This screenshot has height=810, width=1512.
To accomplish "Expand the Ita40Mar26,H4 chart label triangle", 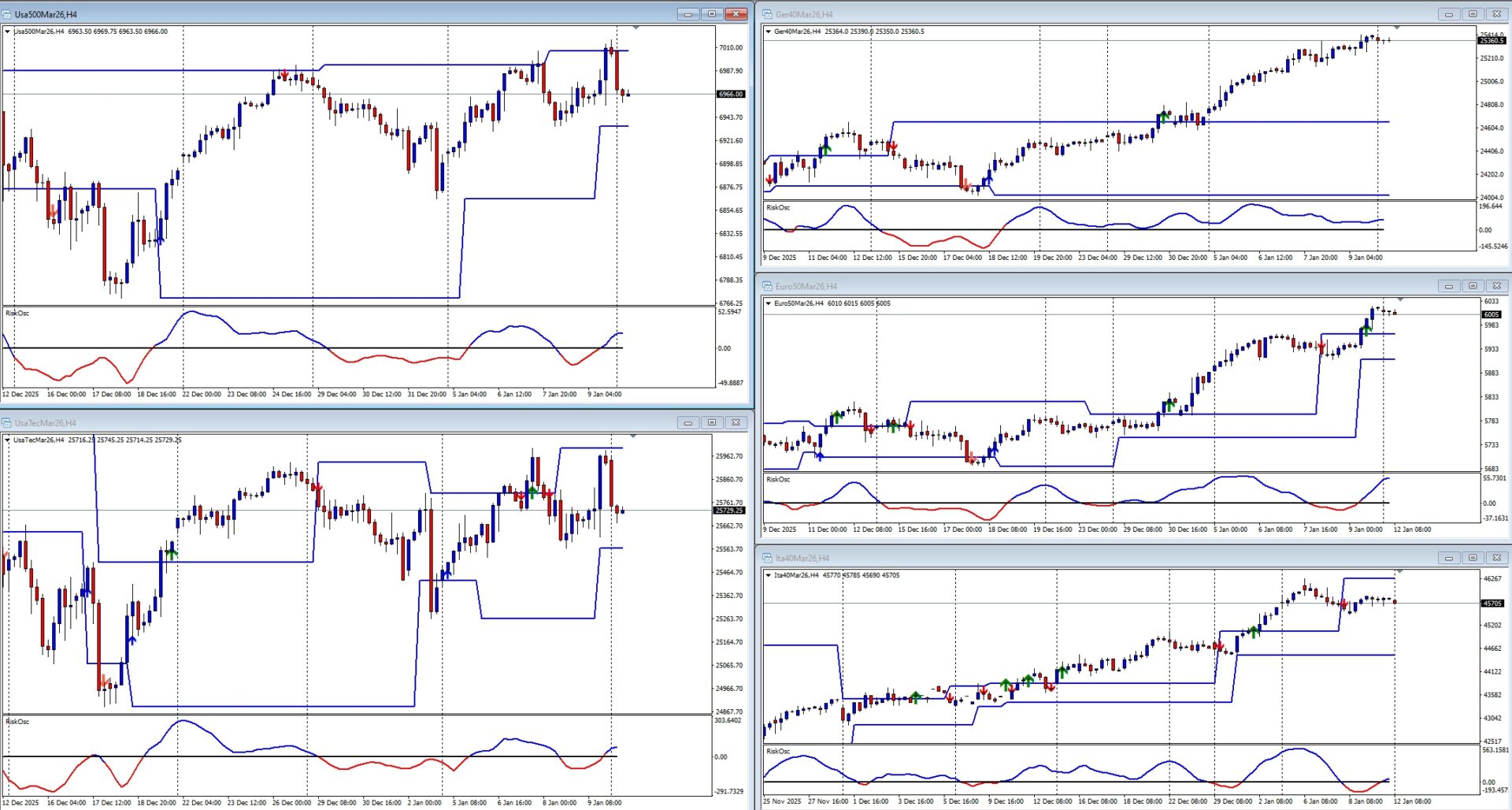I will click(x=769, y=575).
